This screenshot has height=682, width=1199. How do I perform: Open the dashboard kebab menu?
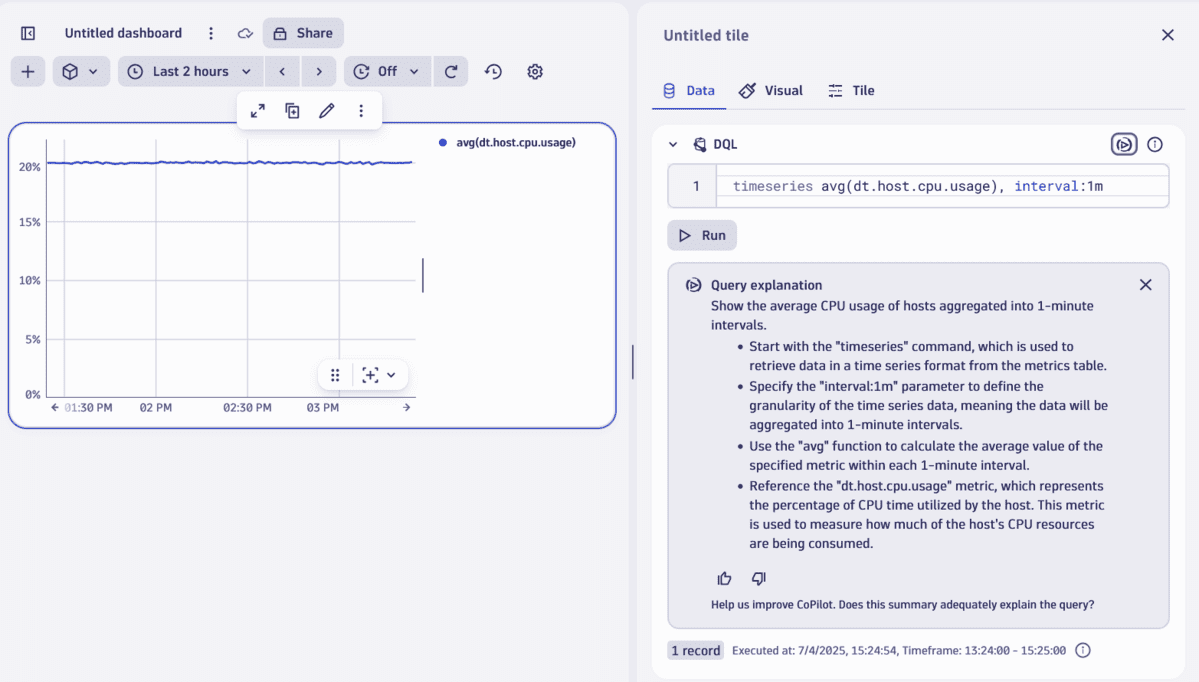point(211,32)
